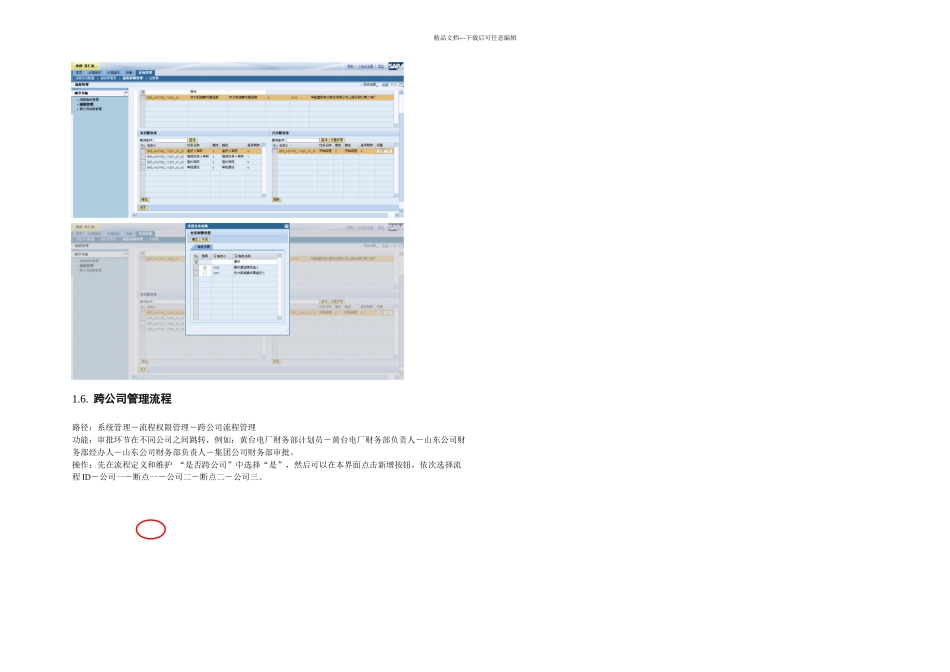Click the header text "精品文档---下载后可任意编辑"
This screenshot has height=672, width=950.
coord(475,38)
